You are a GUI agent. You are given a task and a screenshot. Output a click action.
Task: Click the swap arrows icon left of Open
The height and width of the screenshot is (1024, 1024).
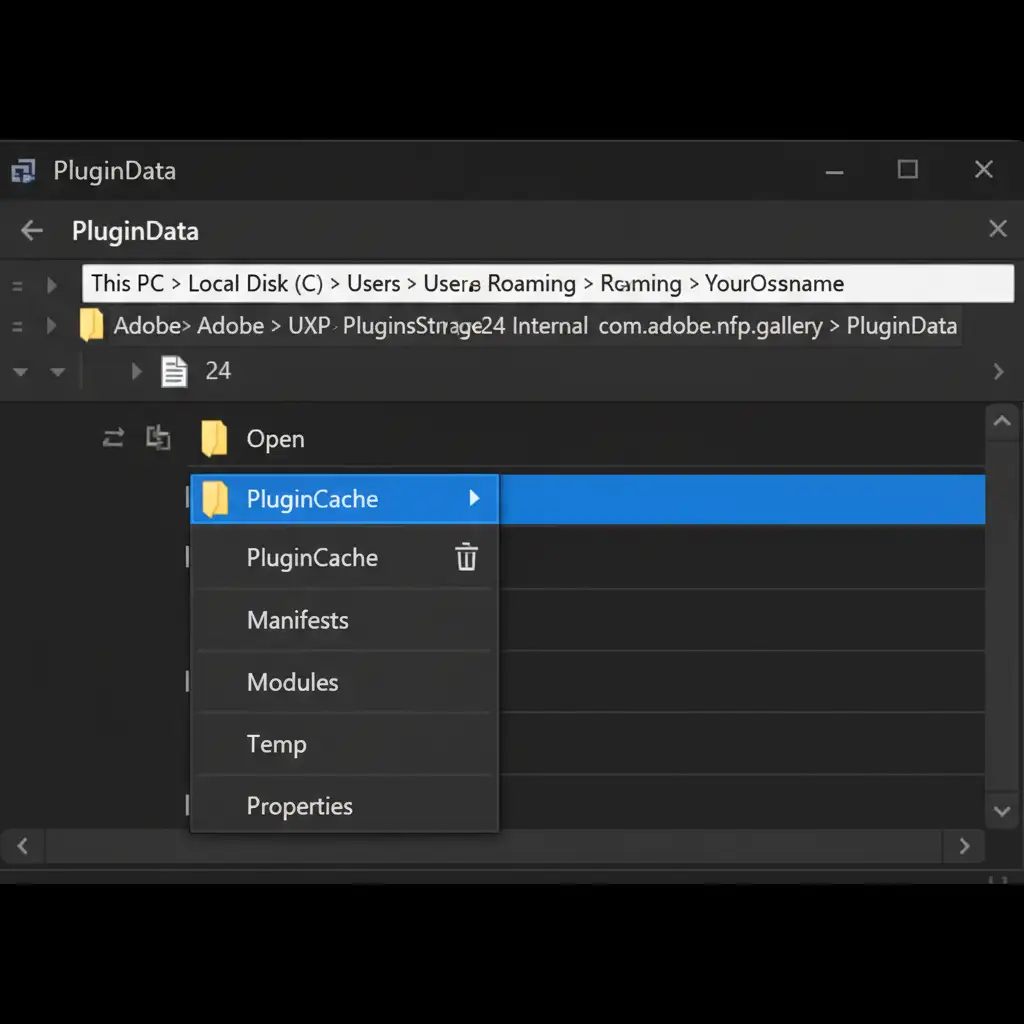[x=113, y=437]
